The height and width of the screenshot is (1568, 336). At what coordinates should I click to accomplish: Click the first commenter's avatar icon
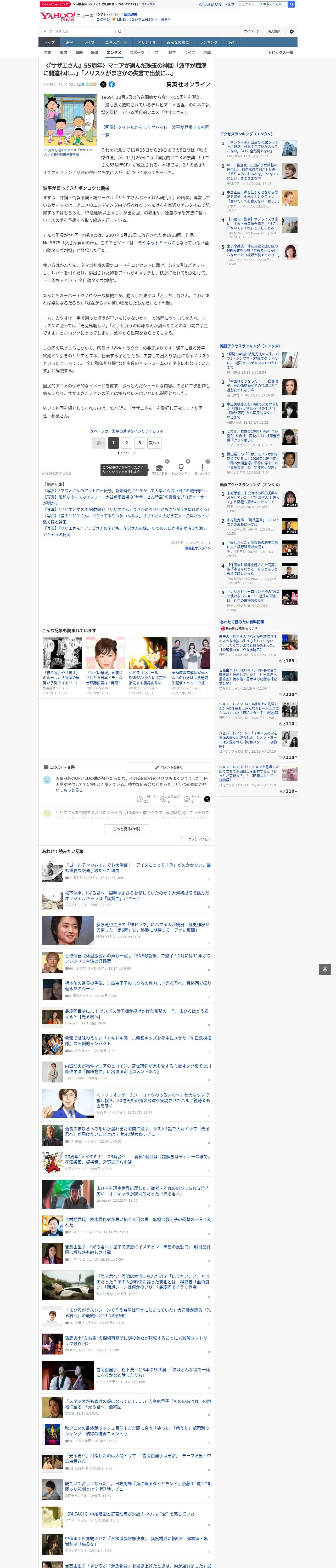pos(47,780)
